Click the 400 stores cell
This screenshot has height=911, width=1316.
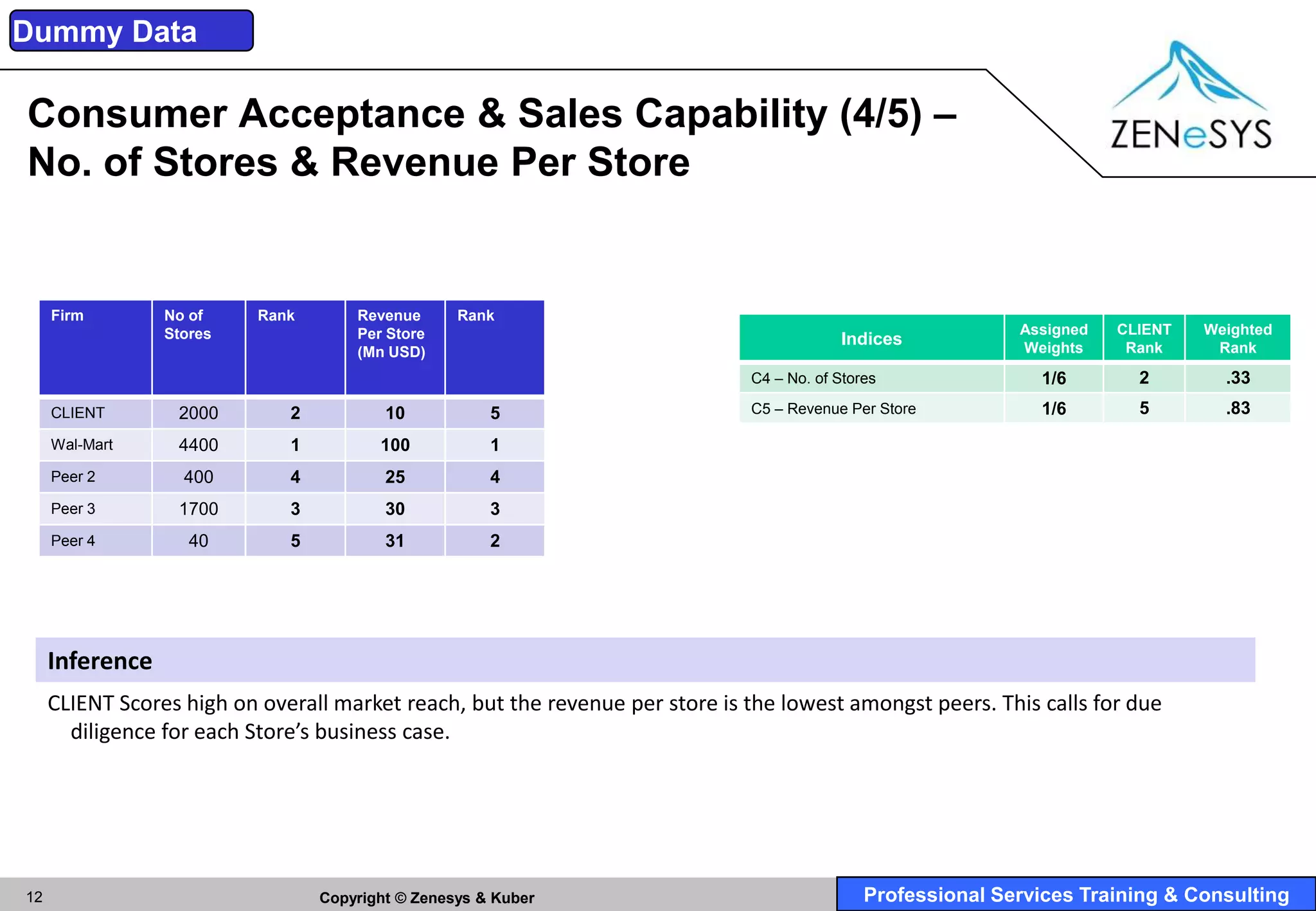199,477
